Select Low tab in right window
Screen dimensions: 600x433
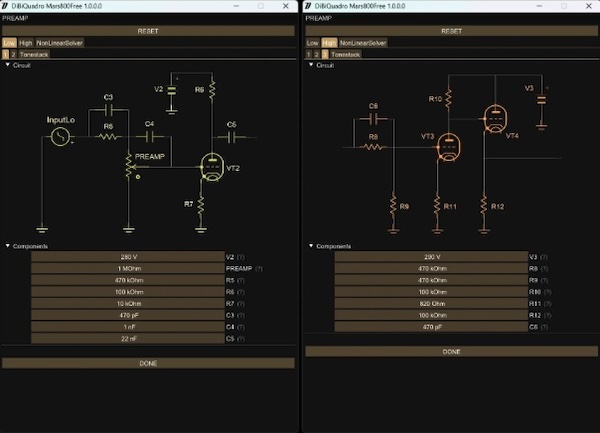click(x=313, y=43)
